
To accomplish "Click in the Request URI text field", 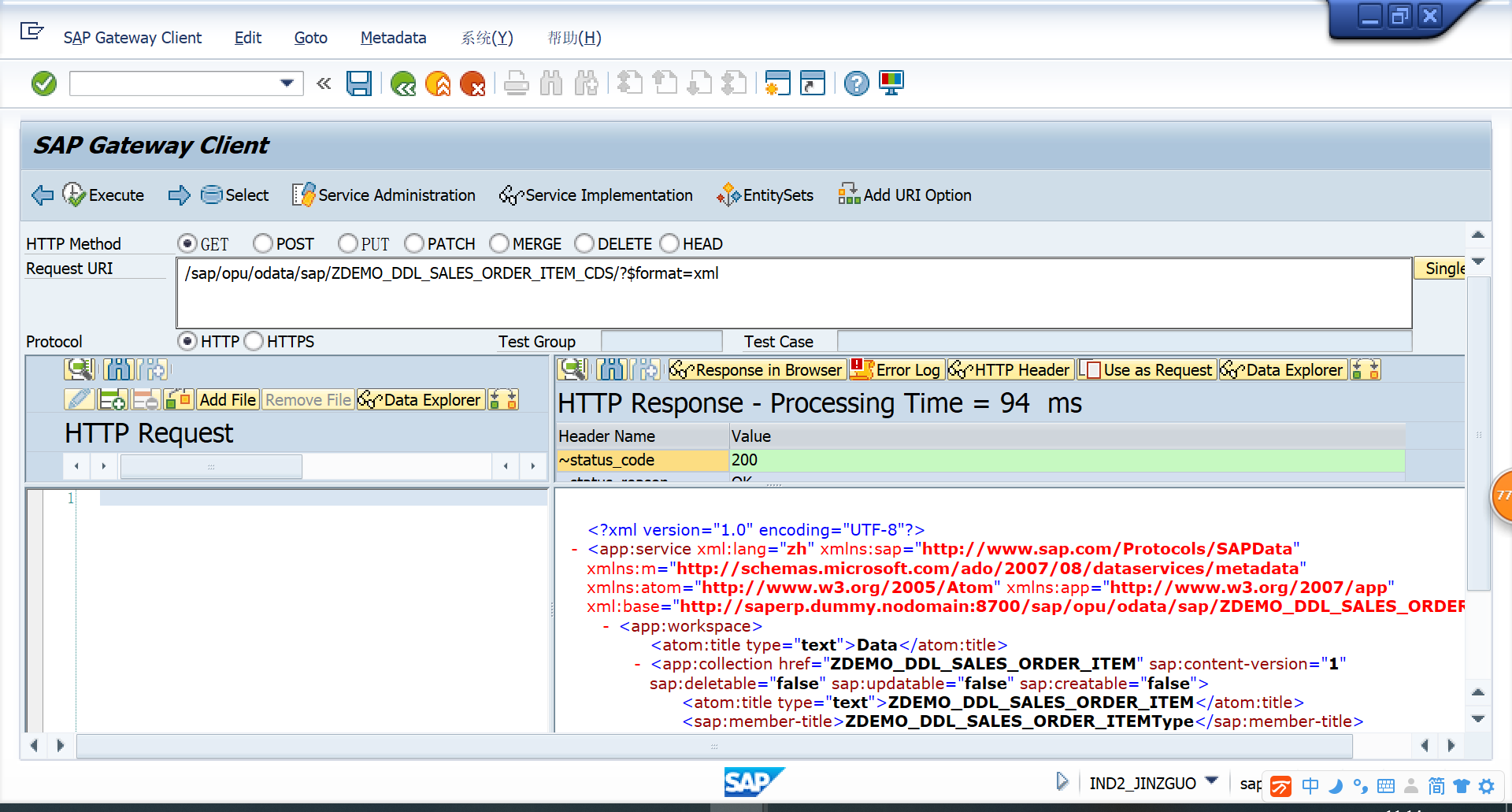I will coord(794,293).
